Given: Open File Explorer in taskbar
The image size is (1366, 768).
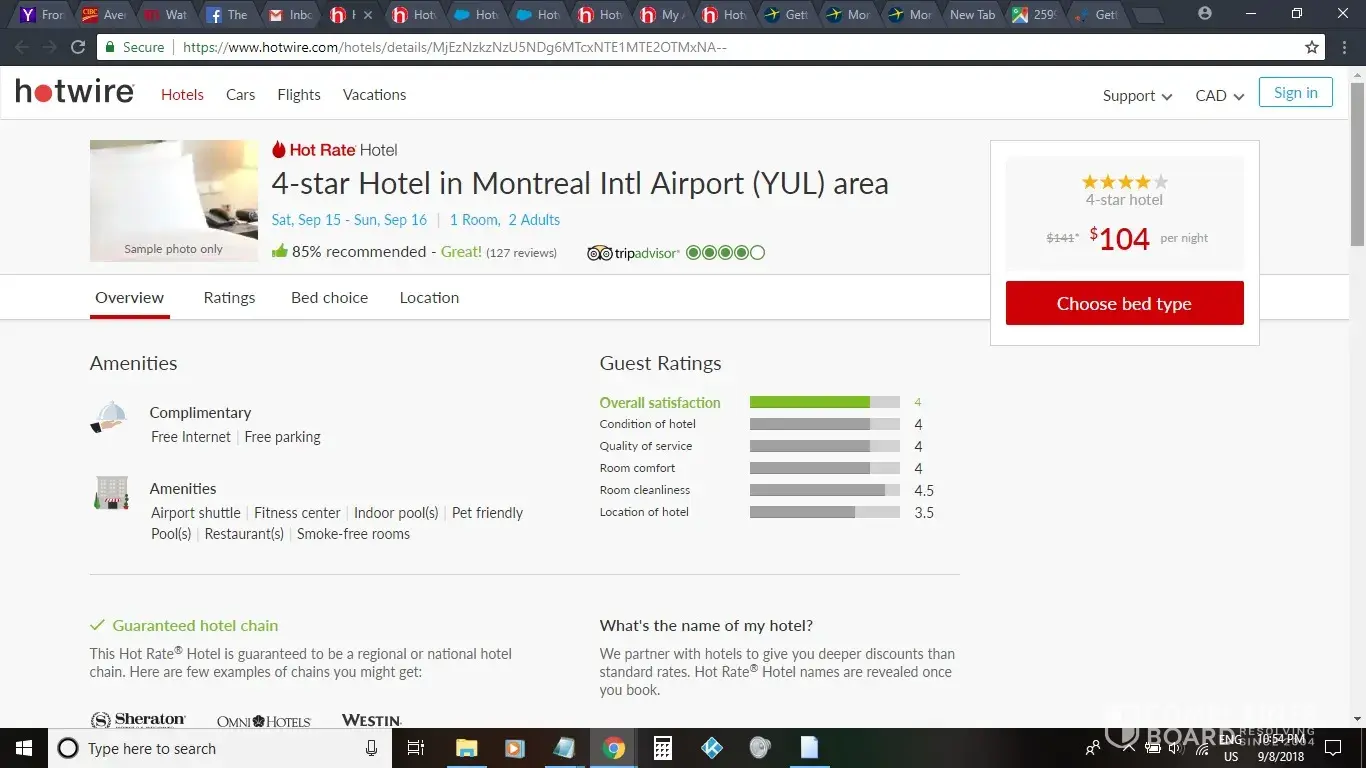Looking at the screenshot, I should (x=466, y=748).
